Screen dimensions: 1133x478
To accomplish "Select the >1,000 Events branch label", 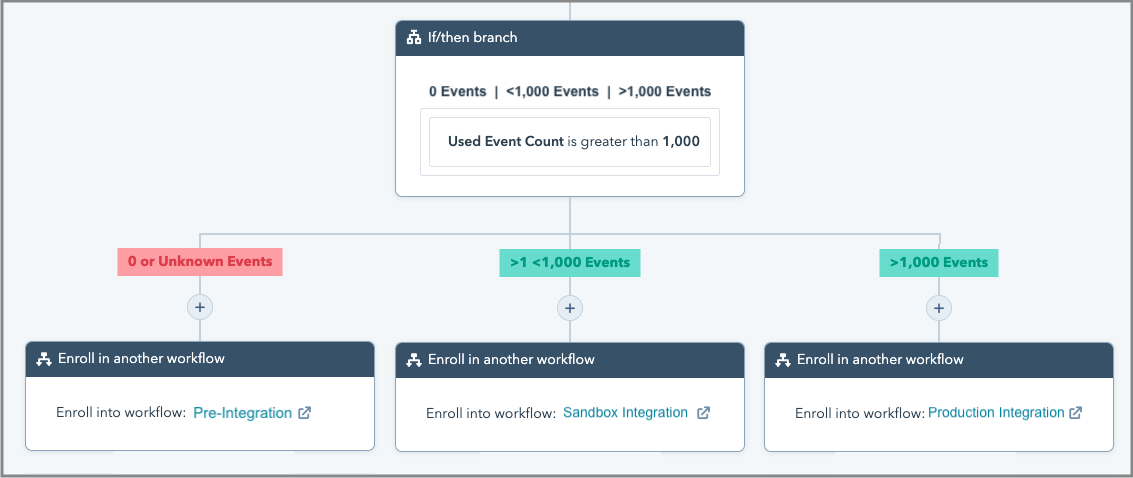I will tap(939, 263).
